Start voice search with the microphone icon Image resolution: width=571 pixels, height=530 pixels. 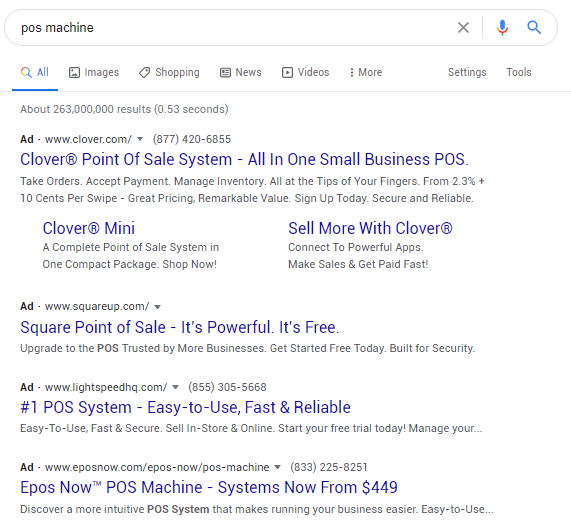(x=502, y=28)
